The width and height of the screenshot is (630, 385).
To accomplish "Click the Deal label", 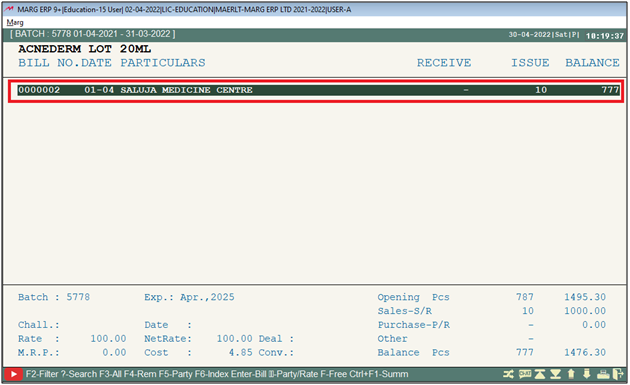I will tap(276, 339).
